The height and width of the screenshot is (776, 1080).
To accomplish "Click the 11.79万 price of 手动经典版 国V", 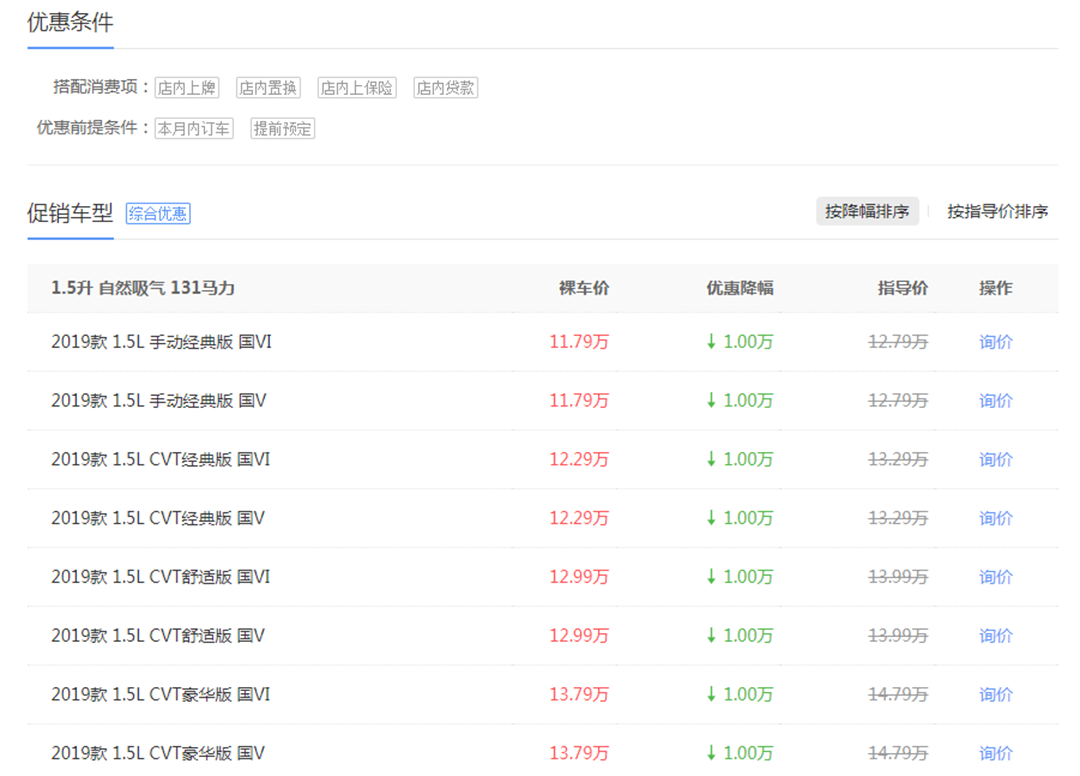I will tap(579, 401).
